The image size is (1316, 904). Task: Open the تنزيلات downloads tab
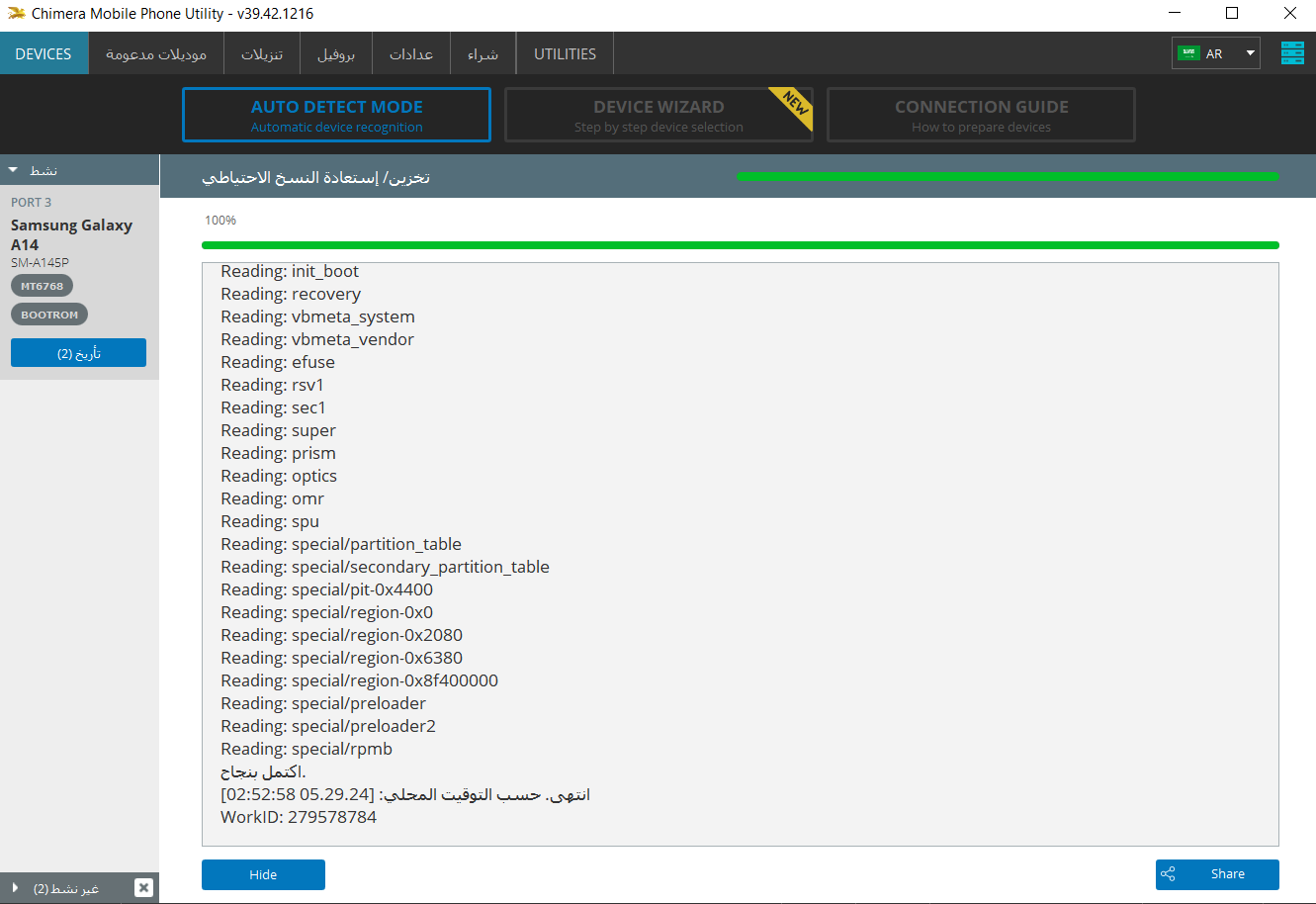[x=262, y=53]
